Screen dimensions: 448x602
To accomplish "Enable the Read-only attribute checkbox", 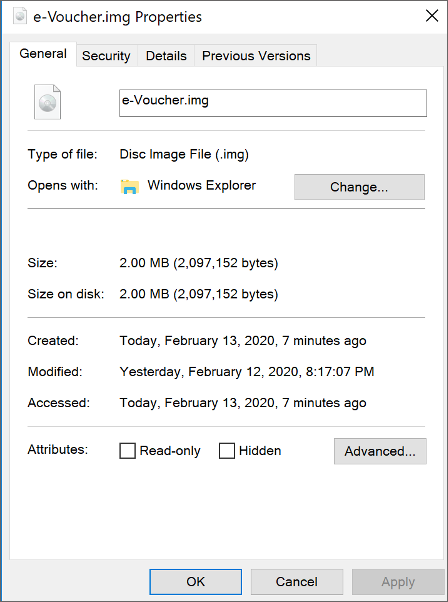I will coord(127,451).
